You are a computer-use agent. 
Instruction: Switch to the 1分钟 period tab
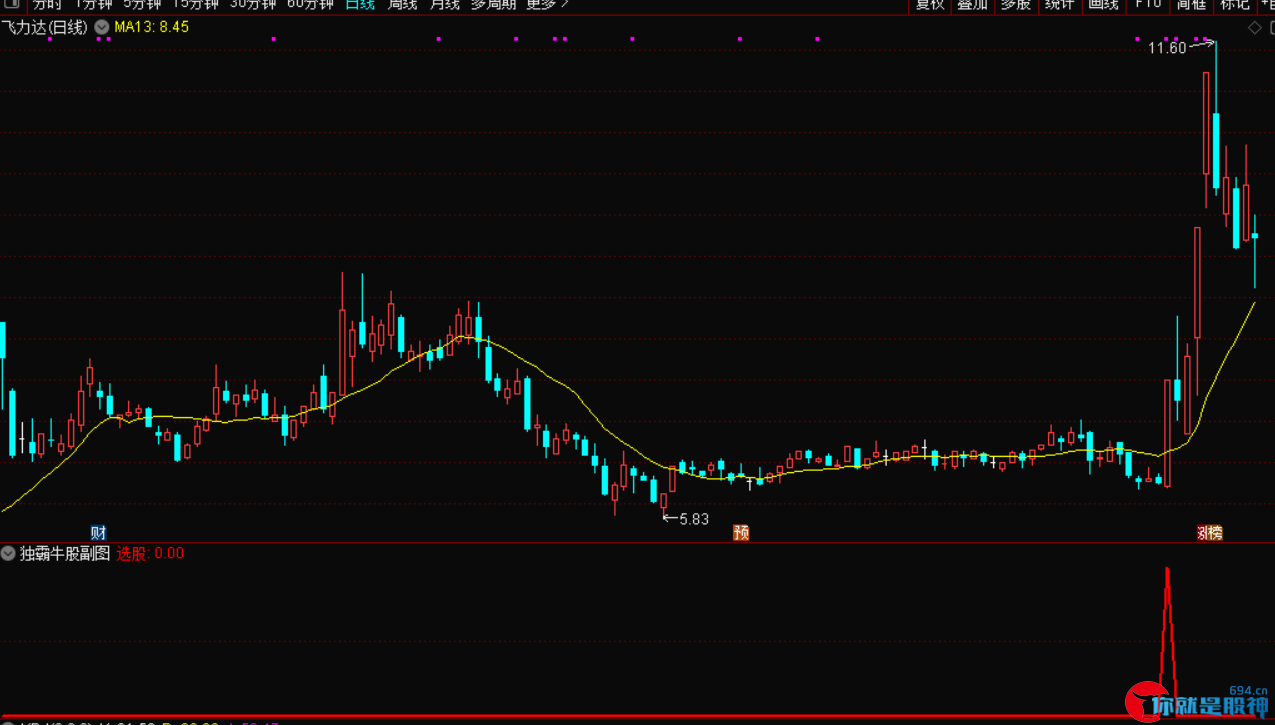pos(94,4)
